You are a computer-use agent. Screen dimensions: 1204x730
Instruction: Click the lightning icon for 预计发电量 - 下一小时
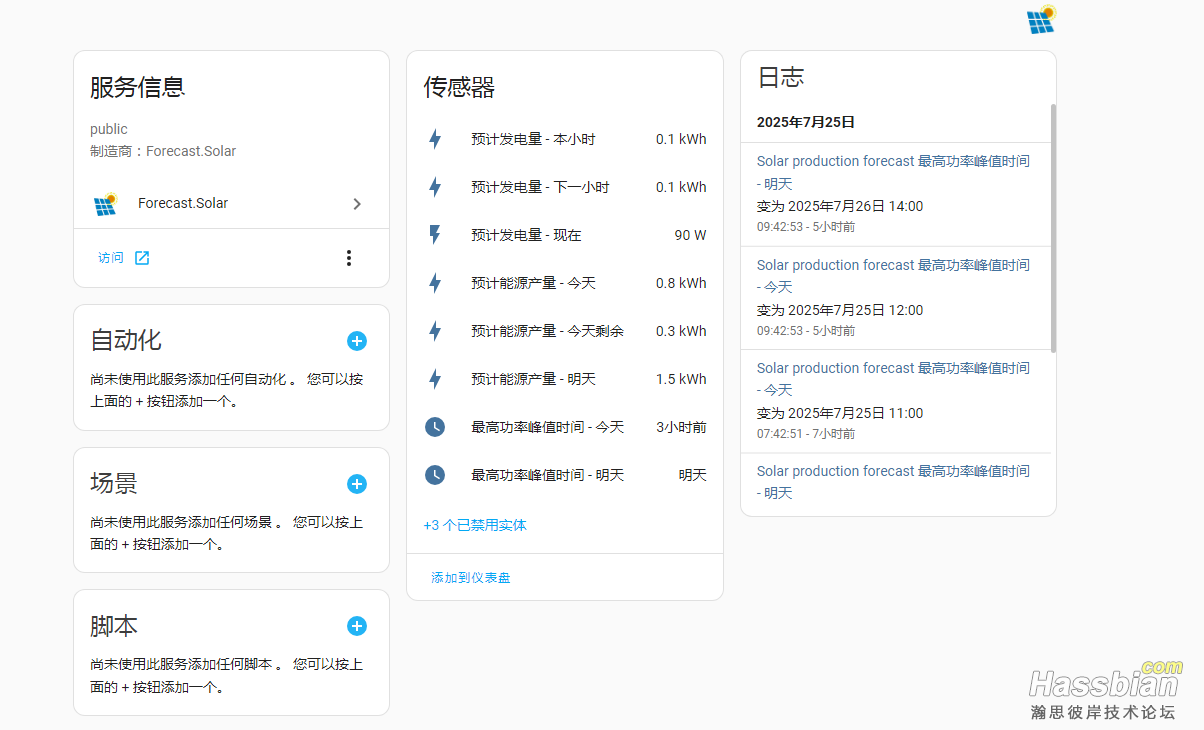coord(435,187)
